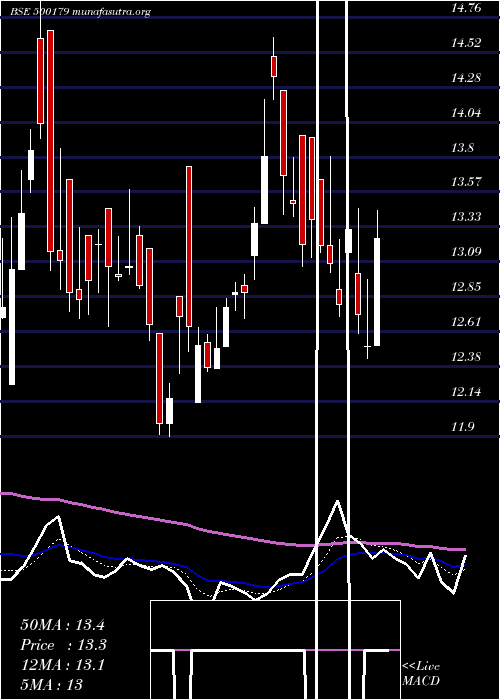Click the 14.52 price axis label
Screen dimensions: 500x700
[x=466, y=43]
